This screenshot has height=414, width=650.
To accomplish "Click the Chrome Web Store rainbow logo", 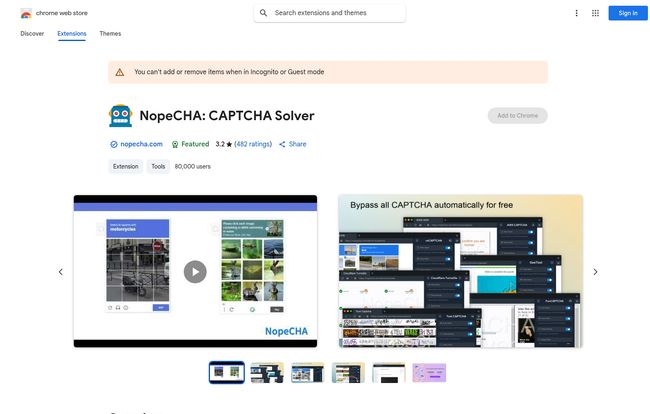I will point(26,14).
